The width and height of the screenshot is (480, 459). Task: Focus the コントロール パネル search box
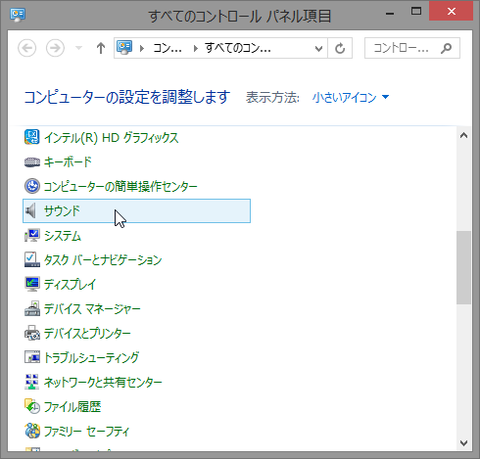[x=412, y=48]
